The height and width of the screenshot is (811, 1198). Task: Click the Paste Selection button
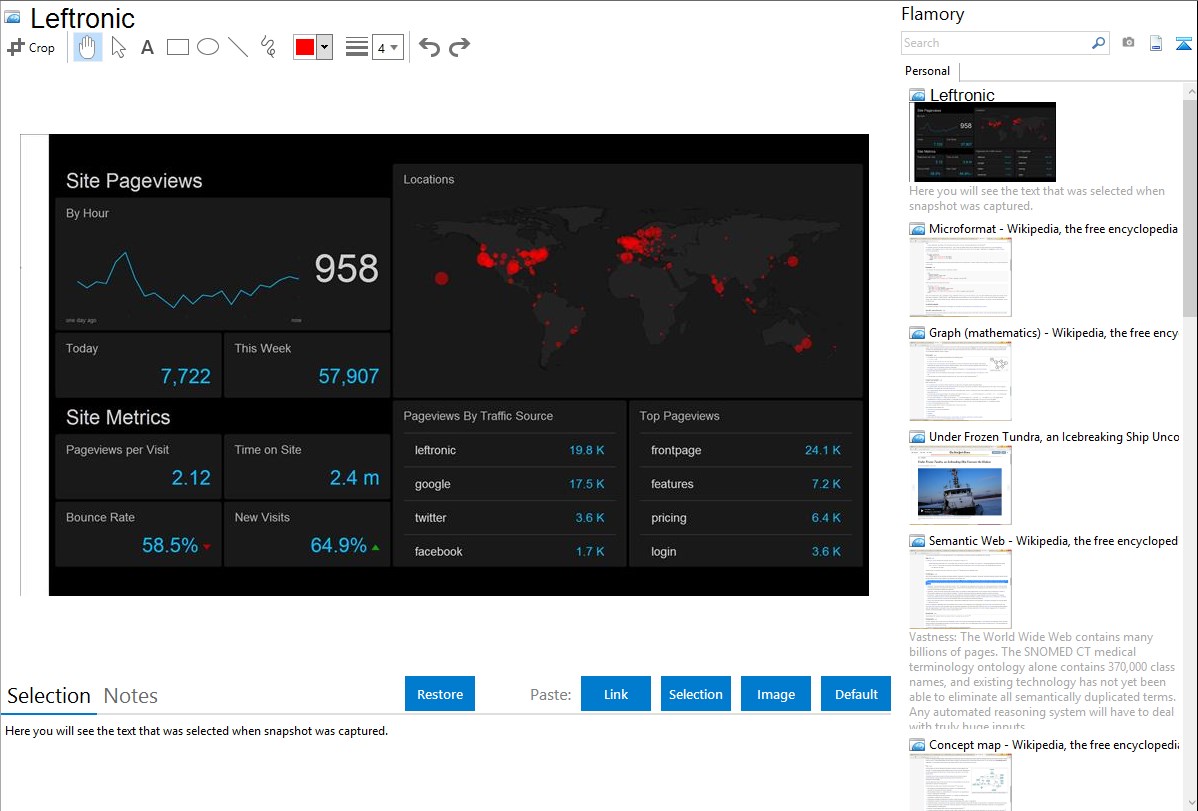(x=696, y=694)
